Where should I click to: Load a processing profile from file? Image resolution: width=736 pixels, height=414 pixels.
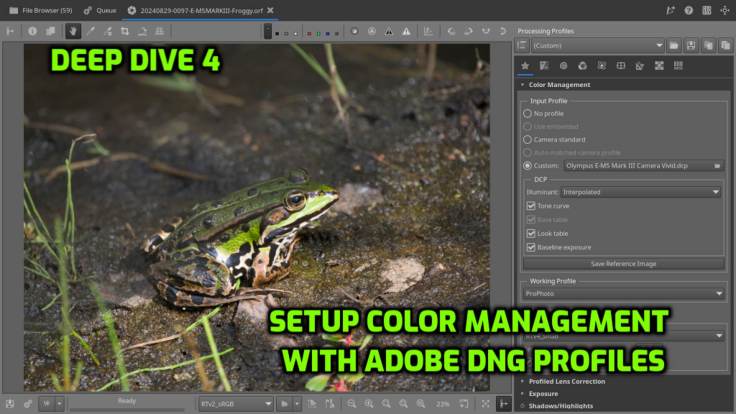point(674,45)
